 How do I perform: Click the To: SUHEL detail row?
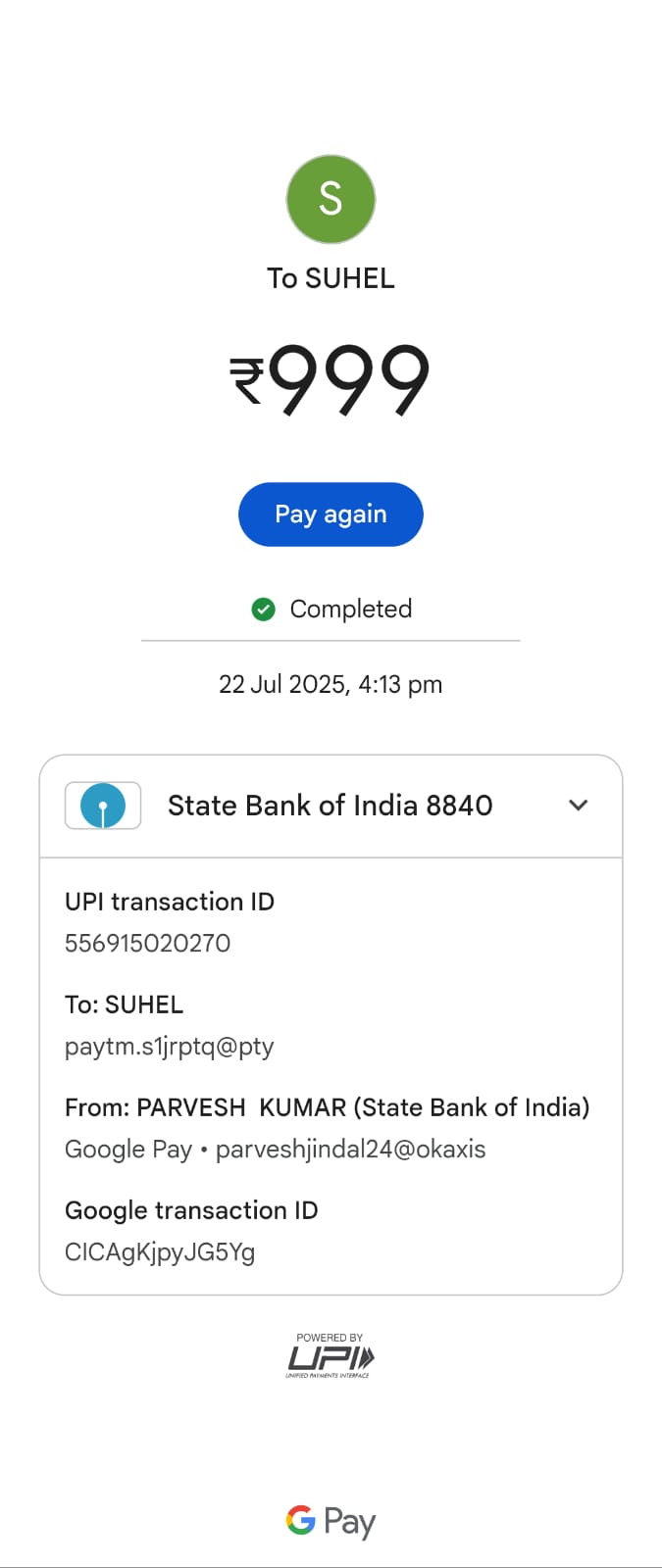(x=125, y=1004)
